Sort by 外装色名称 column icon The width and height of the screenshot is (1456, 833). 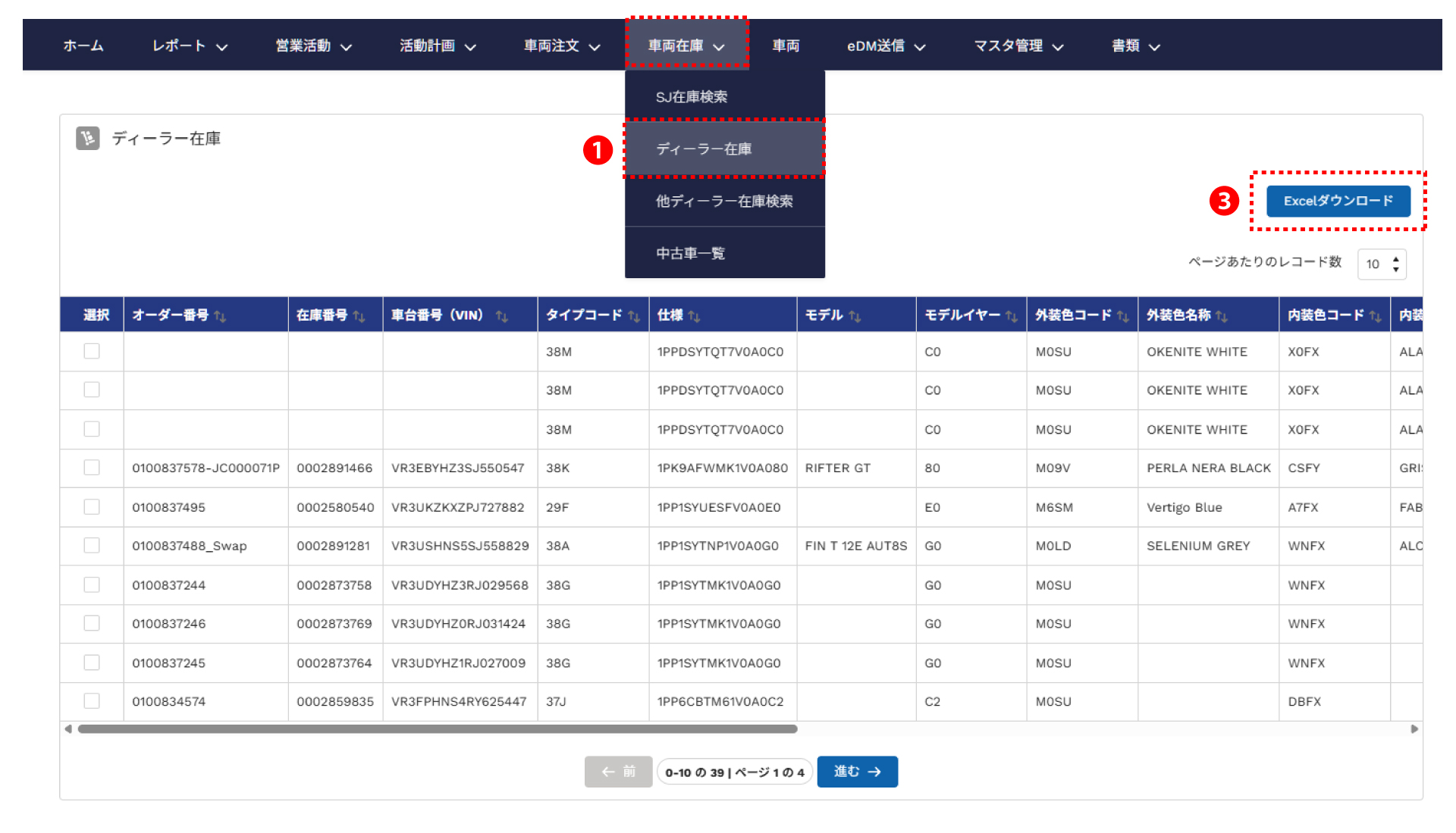pyautogui.click(x=1221, y=316)
